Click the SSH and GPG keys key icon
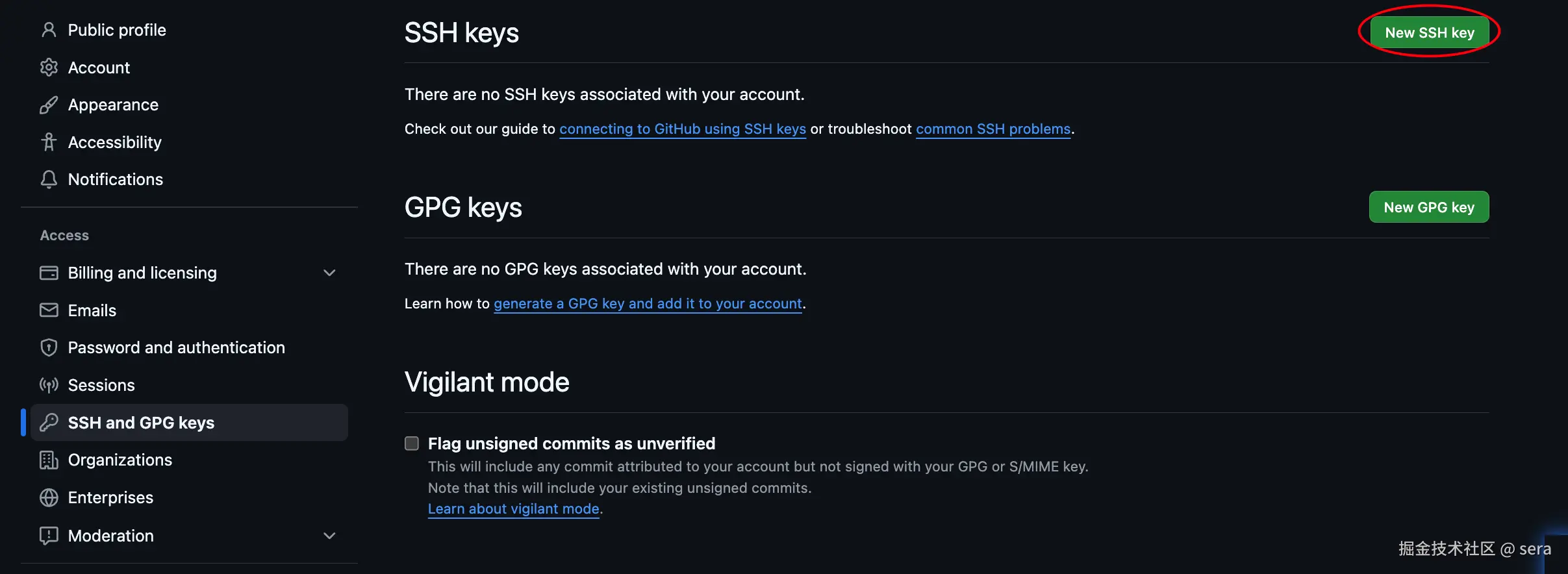The width and height of the screenshot is (1568, 574). (49, 422)
